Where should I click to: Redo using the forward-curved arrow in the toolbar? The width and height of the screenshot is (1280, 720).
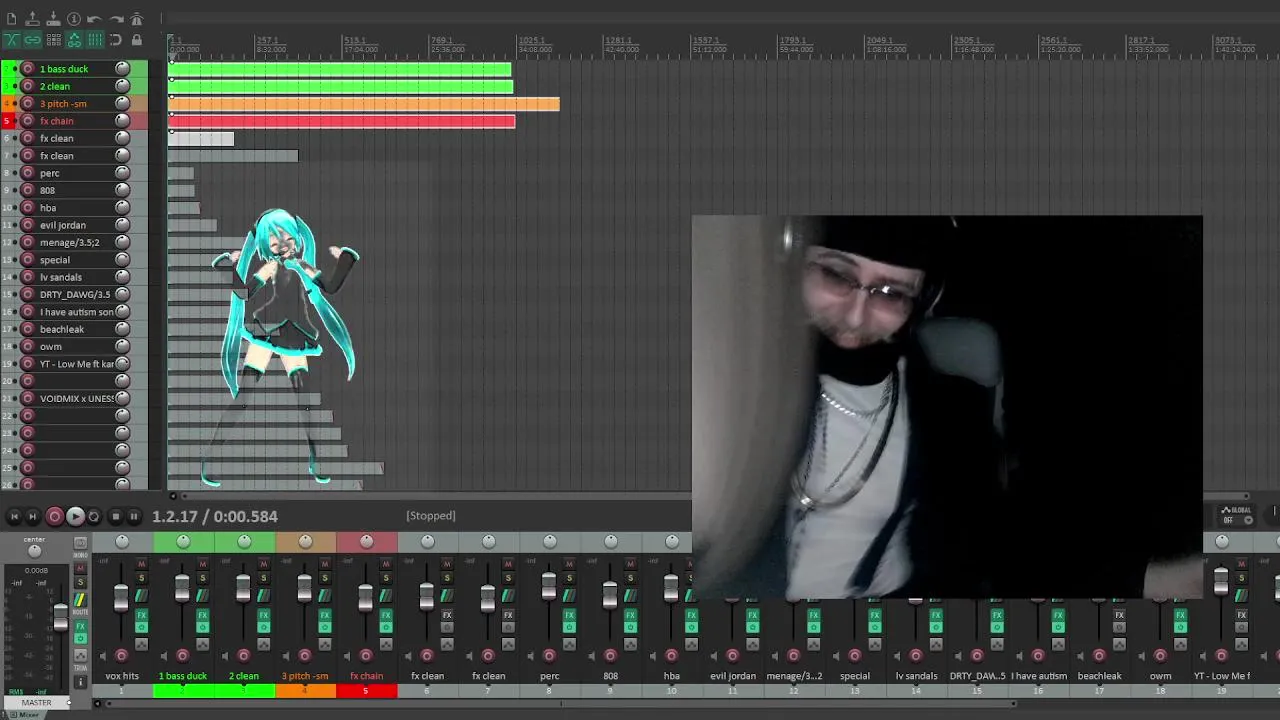point(116,19)
